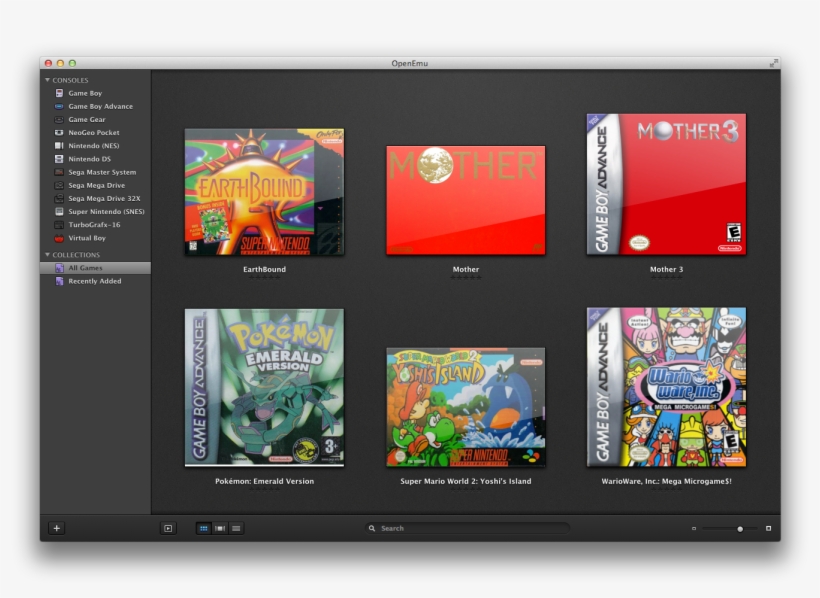
Task: Select the red Mother box art
Action: [465, 200]
